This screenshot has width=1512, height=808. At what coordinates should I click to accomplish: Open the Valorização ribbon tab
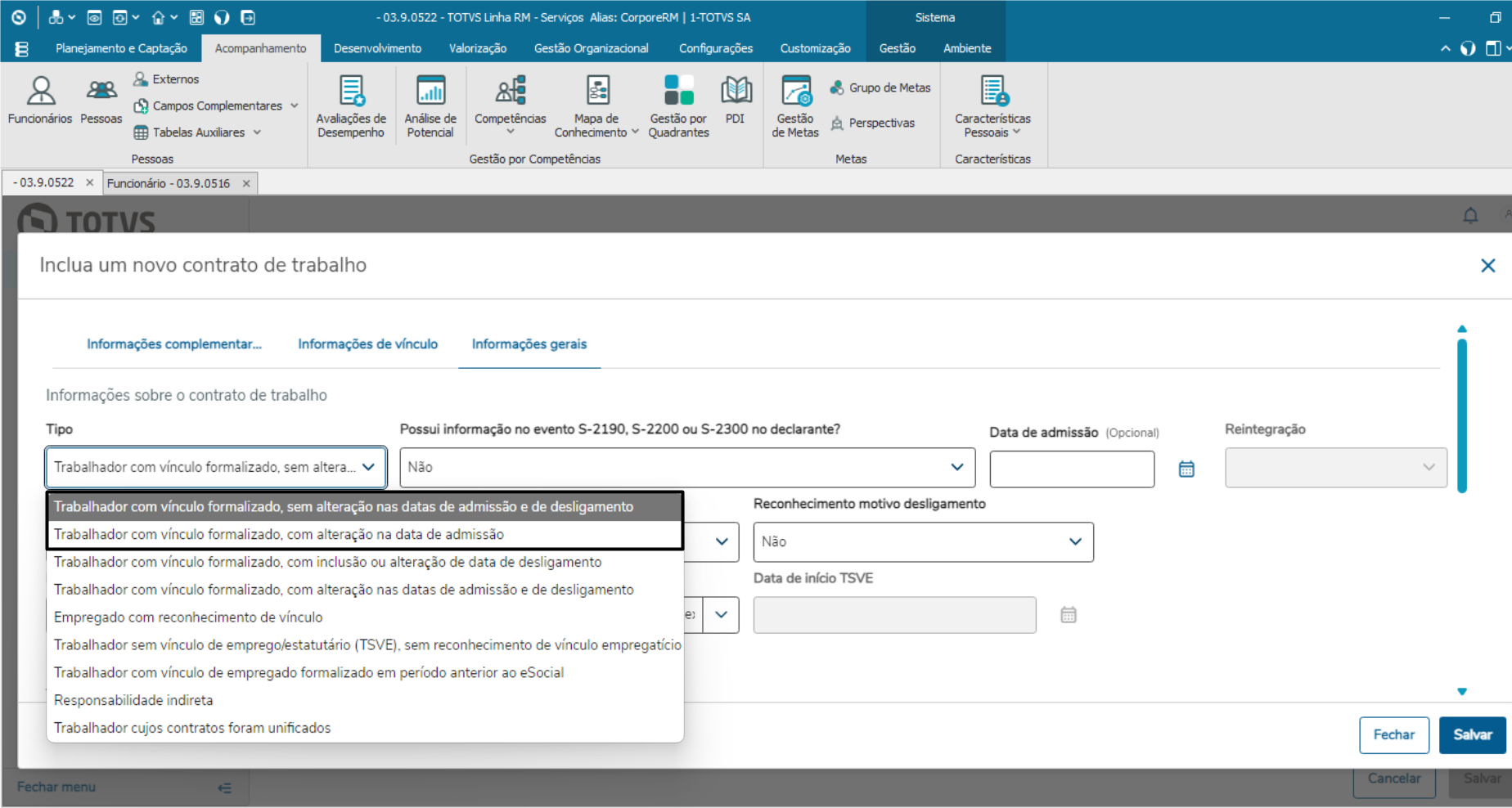tap(478, 48)
